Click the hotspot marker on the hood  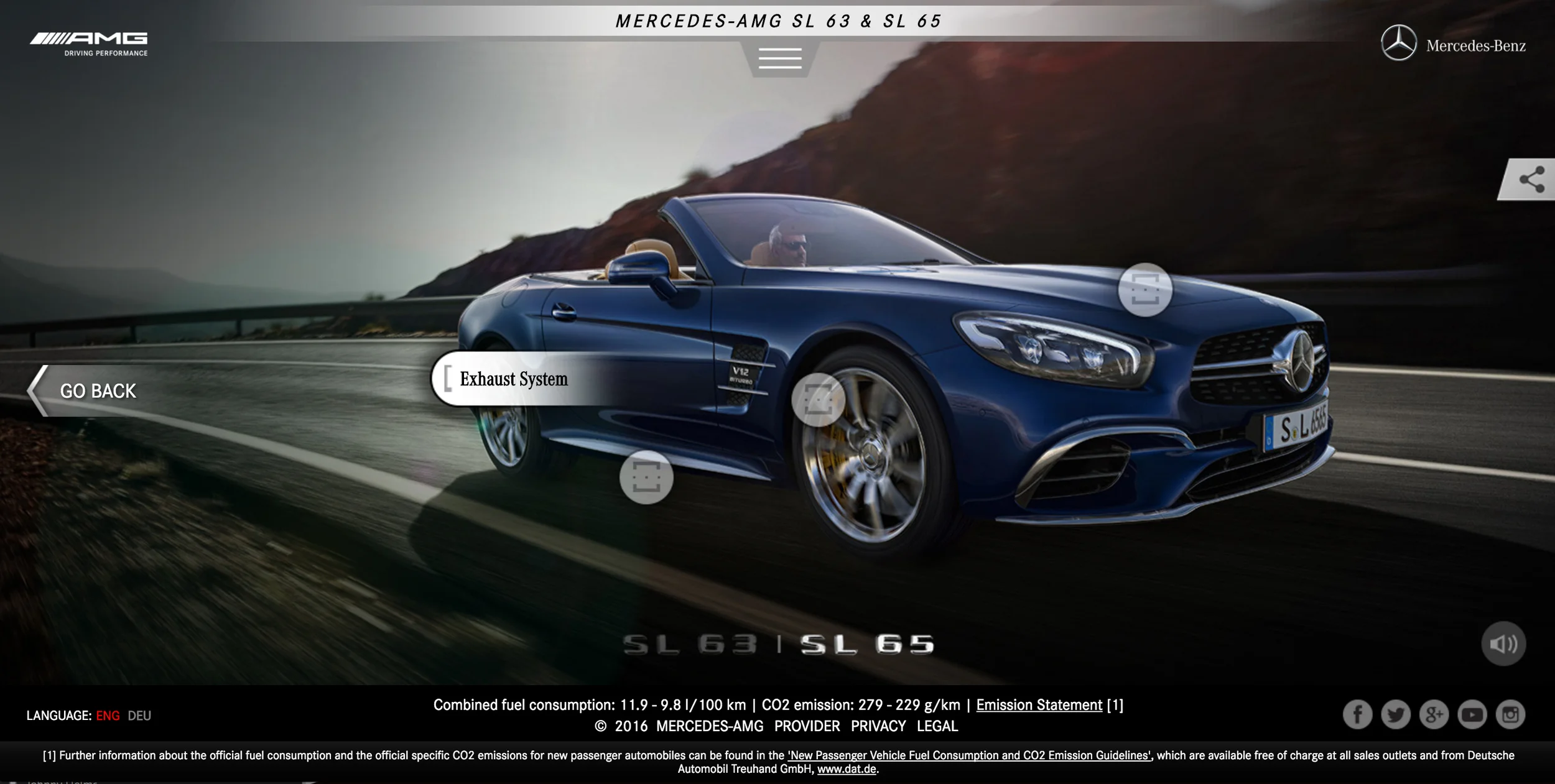(x=1145, y=290)
